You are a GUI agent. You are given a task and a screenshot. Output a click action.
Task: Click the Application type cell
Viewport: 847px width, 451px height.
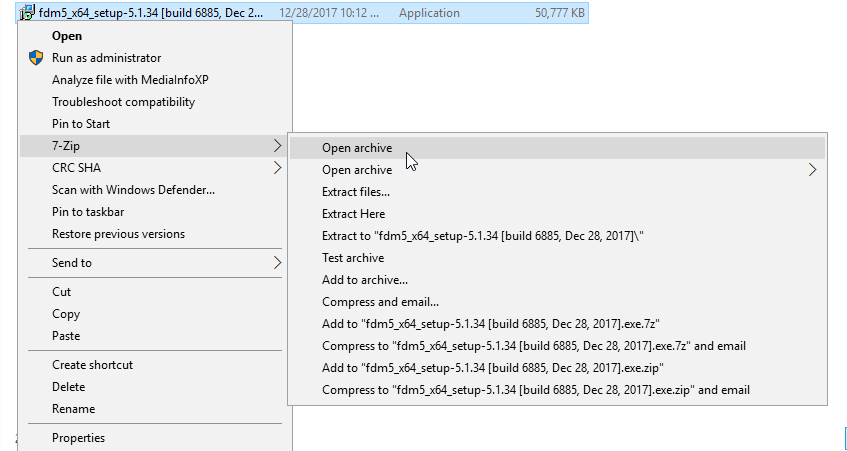coord(429,12)
